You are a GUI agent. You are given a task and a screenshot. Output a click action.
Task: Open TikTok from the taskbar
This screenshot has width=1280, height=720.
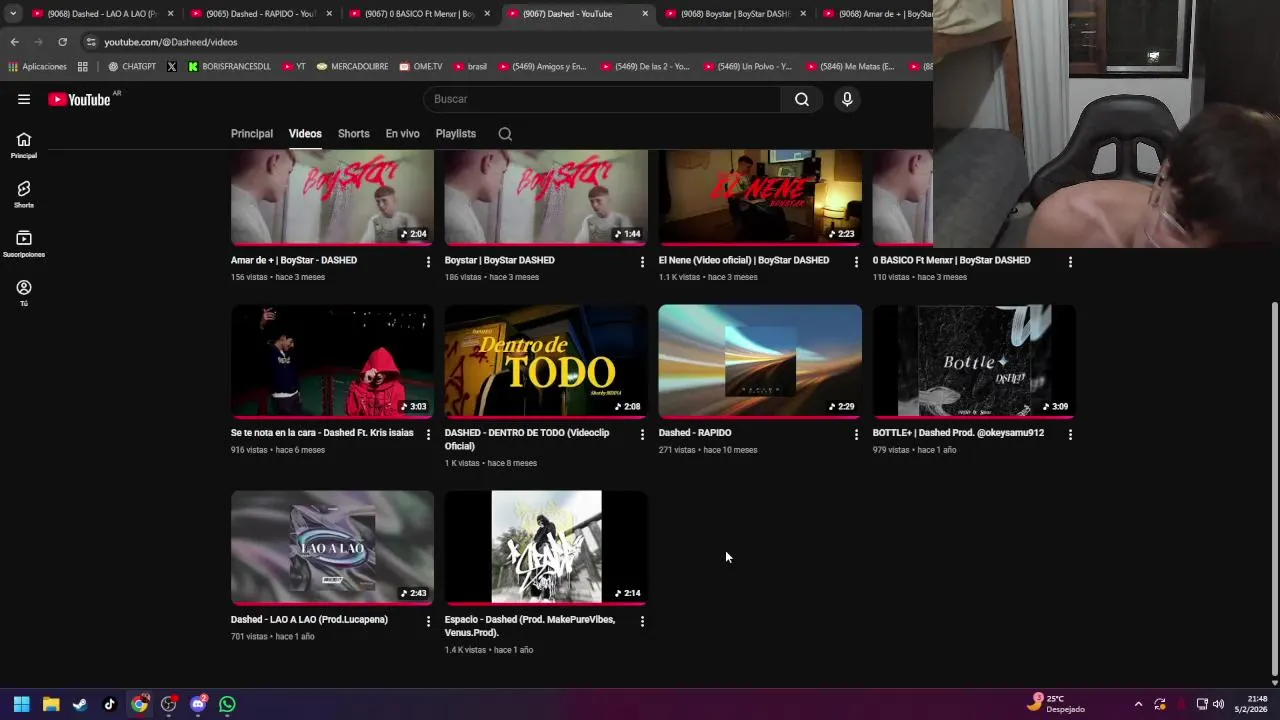pyautogui.click(x=110, y=704)
